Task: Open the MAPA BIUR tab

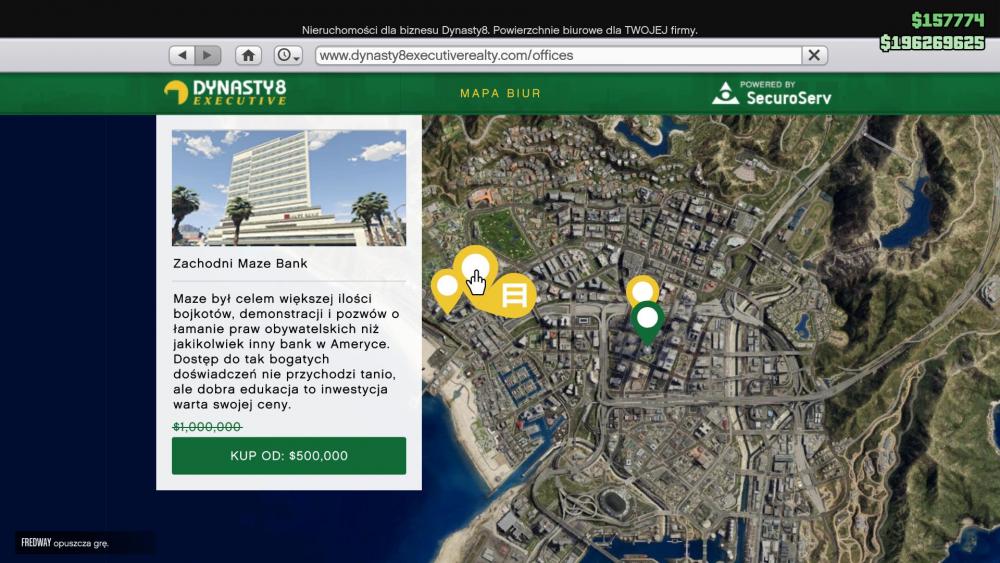Action: (501, 93)
